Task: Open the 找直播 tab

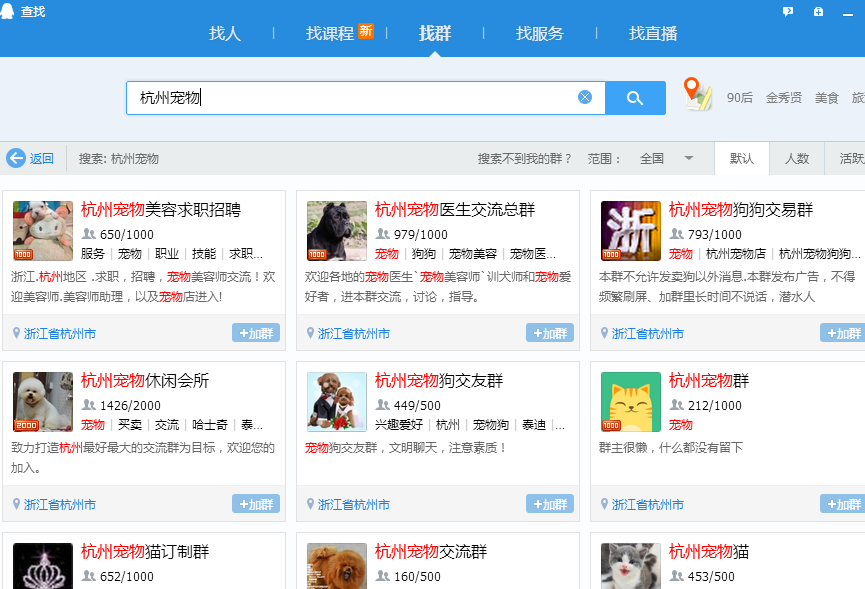Action: pos(653,33)
